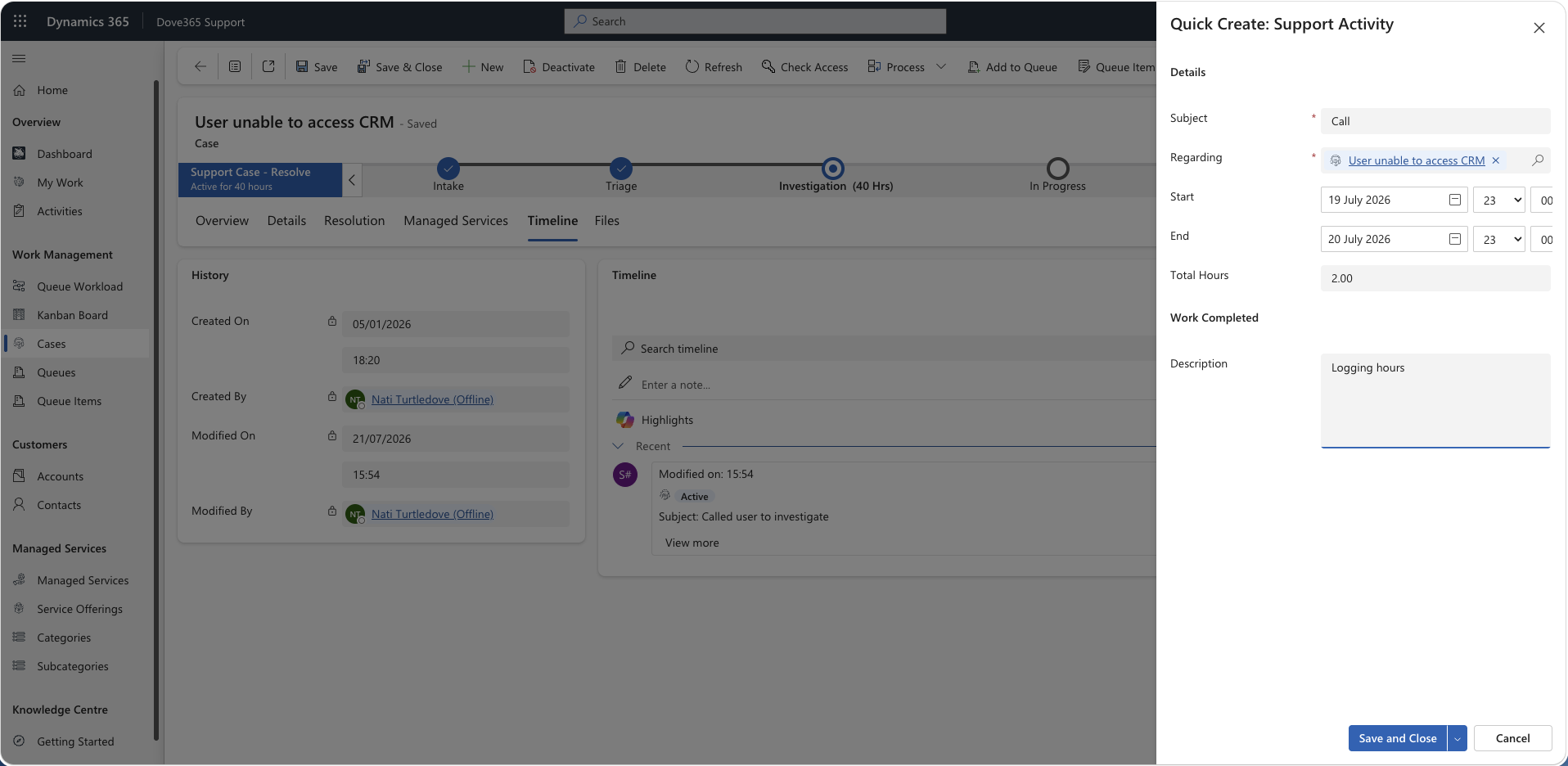Screen dimensions: 1568x766
Task: Click the Subject field containing Call
Action: [x=1435, y=121]
